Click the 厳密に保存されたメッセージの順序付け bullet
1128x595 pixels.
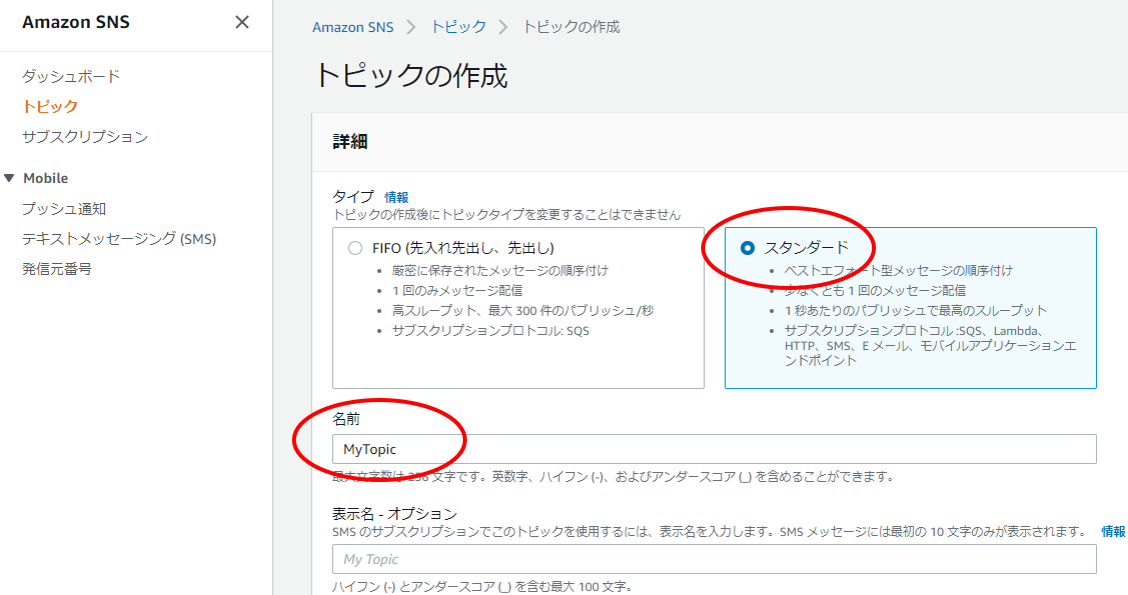[500, 271]
